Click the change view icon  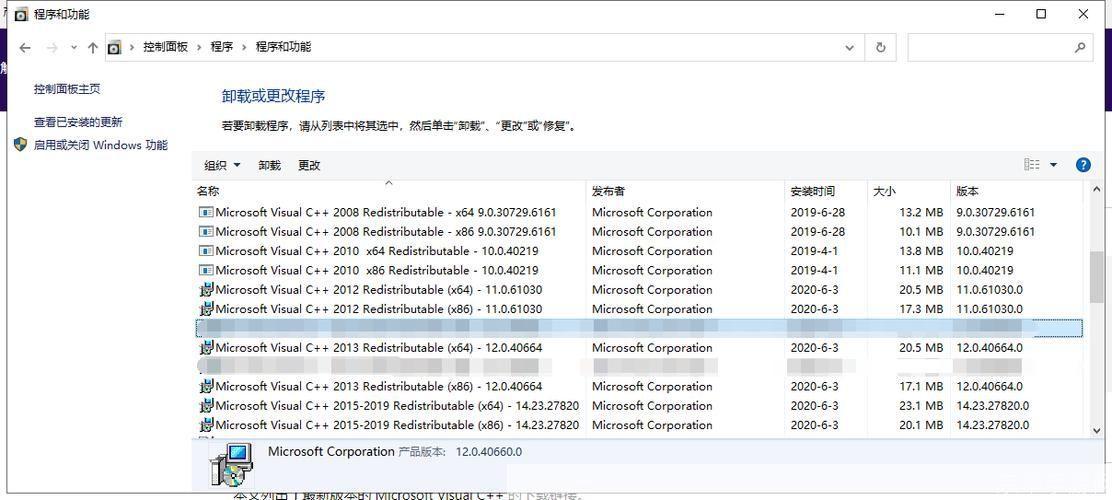tap(1032, 165)
